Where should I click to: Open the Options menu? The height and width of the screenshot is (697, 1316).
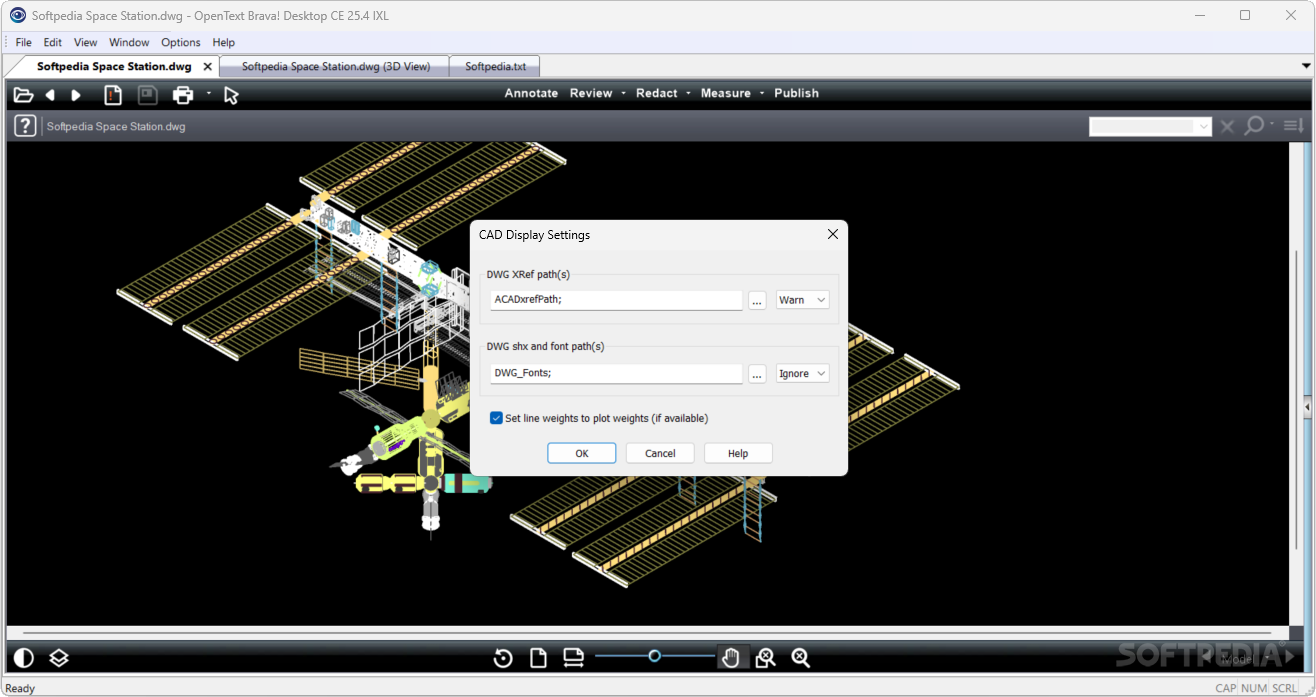click(x=181, y=42)
